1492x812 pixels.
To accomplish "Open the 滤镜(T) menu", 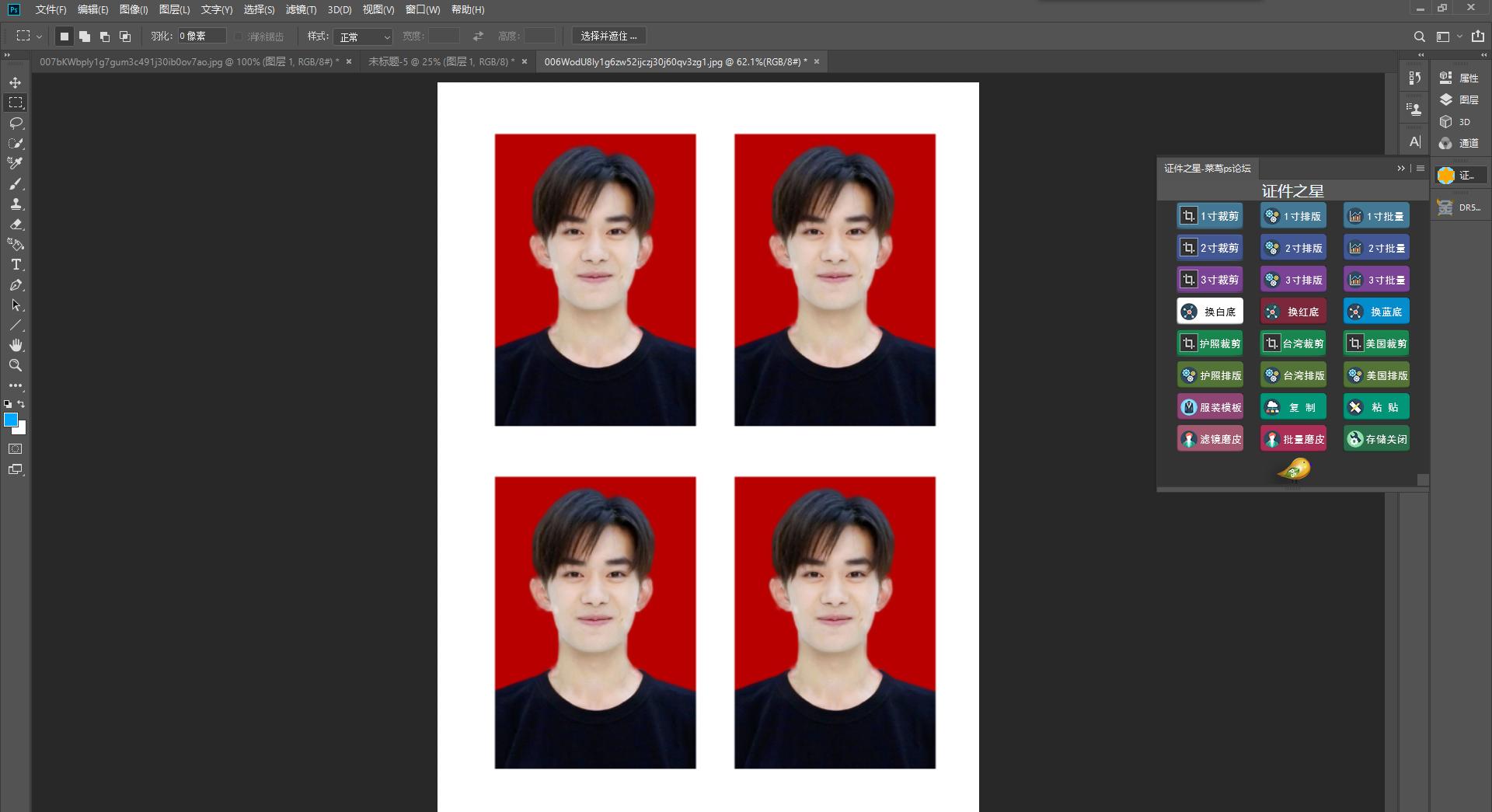I will tap(301, 9).
